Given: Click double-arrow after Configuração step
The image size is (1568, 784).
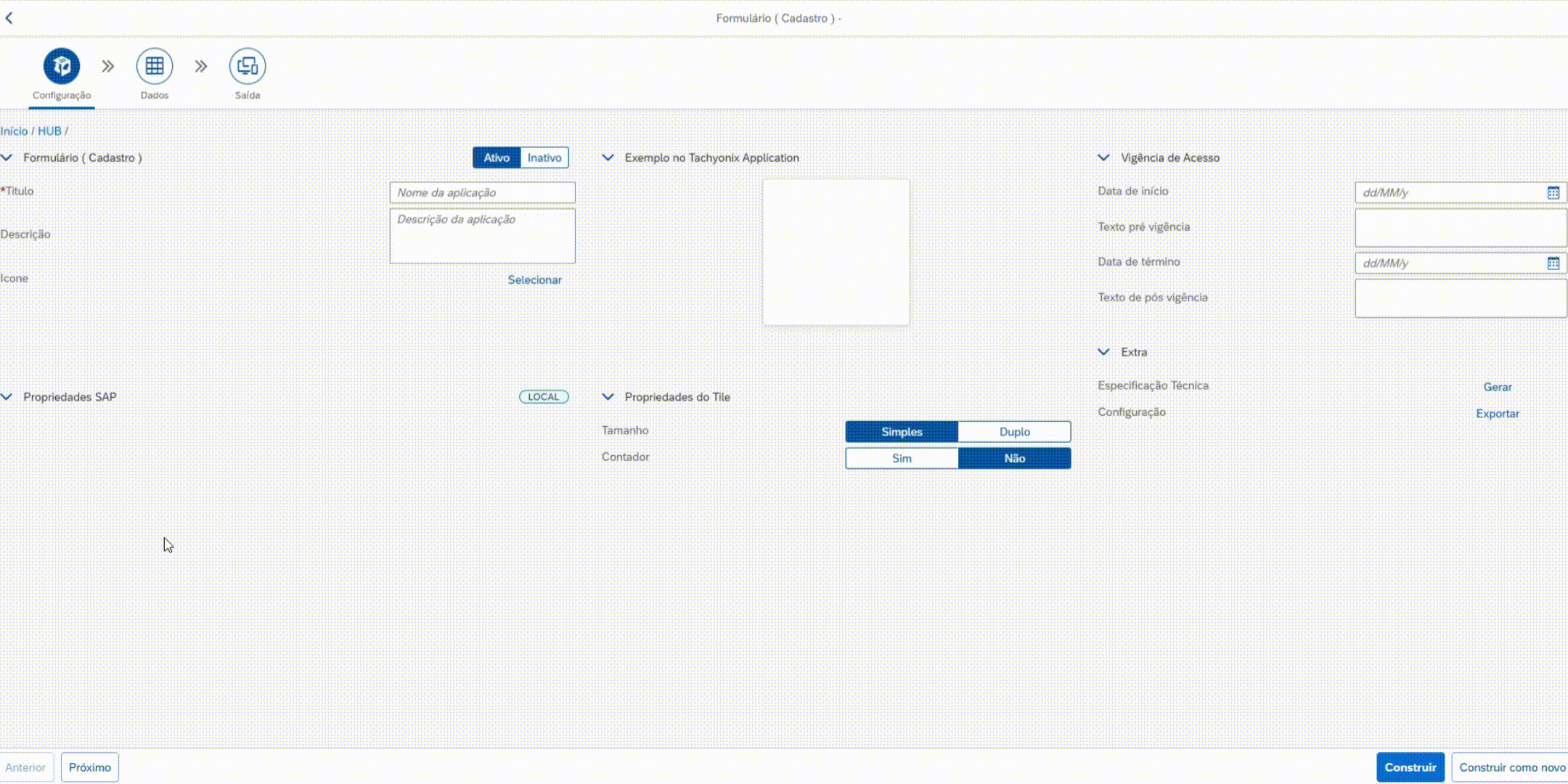Looking at the screenshot, I should (108, 66).
